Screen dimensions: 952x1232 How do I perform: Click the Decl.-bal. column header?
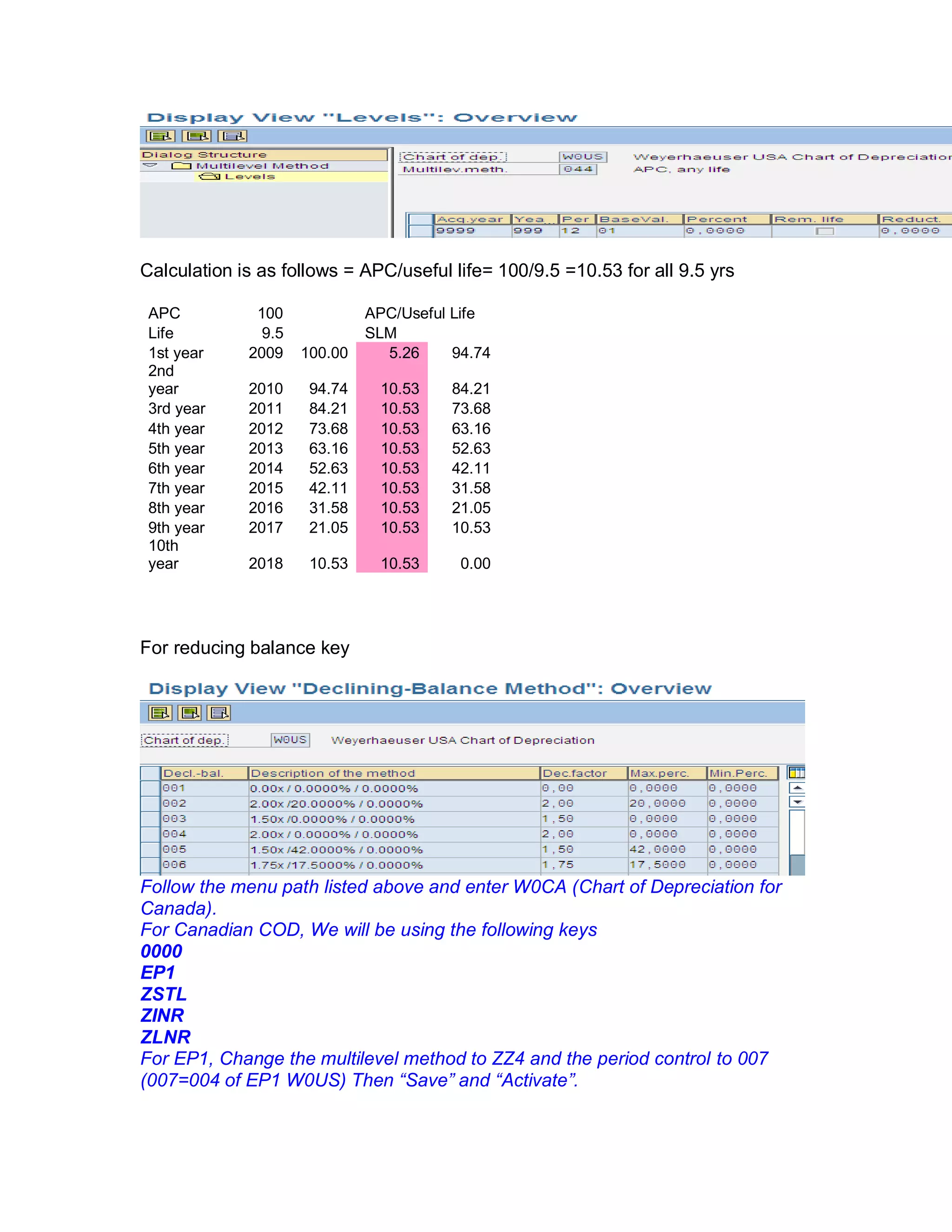click(205, 773)
